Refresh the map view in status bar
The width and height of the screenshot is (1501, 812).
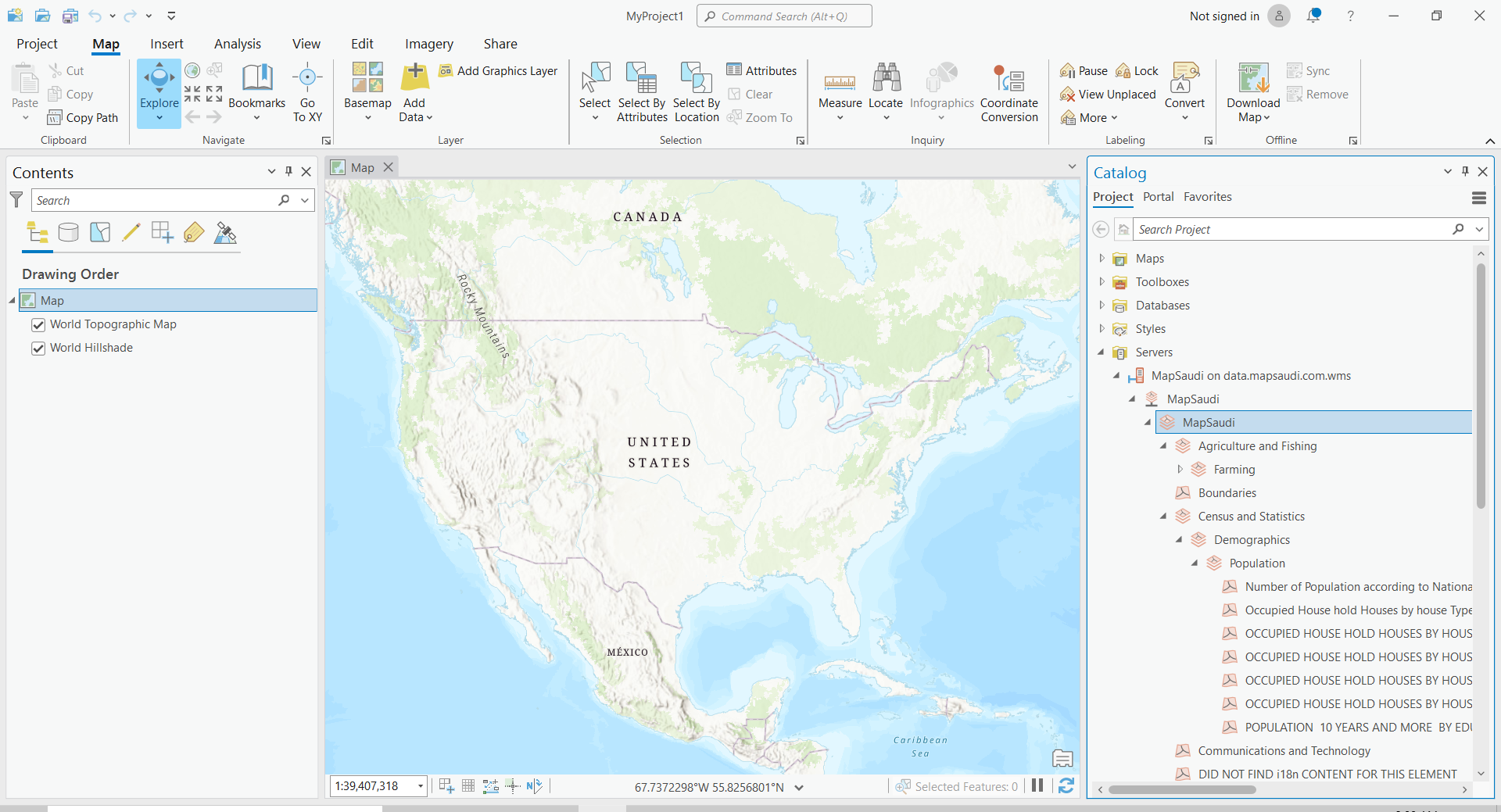1066,786
